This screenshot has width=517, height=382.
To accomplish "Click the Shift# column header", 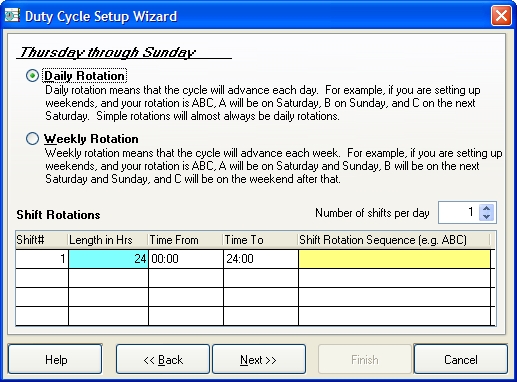I will pyautogui.click(x=42, y=240).
